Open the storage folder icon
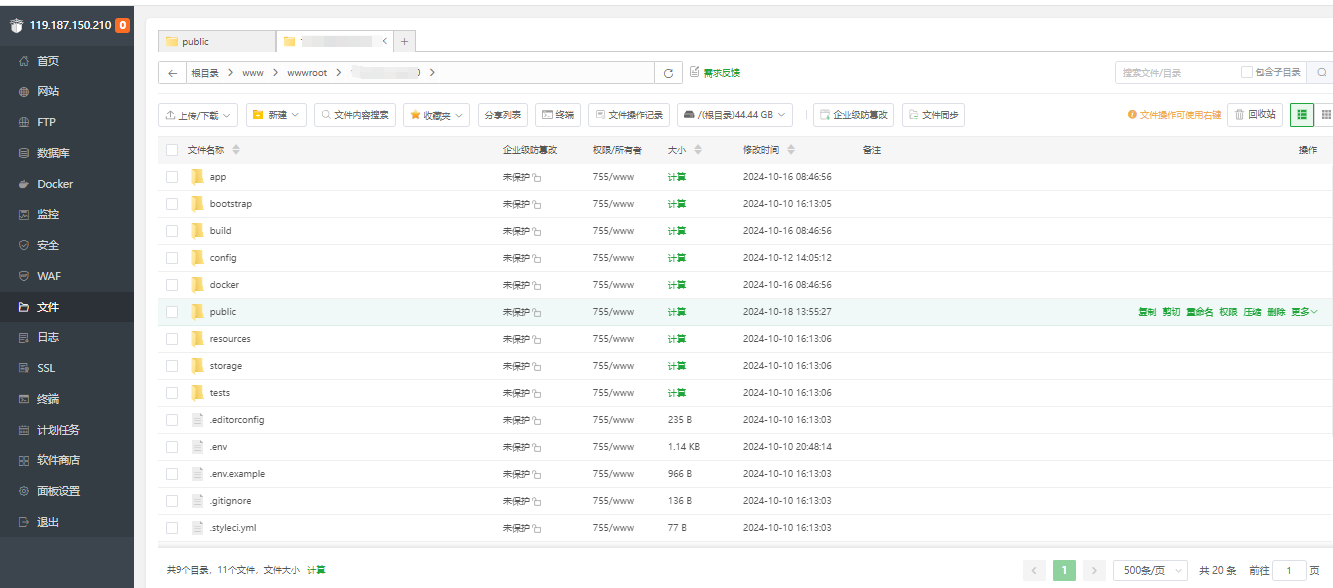 click(x=197, y=365)
